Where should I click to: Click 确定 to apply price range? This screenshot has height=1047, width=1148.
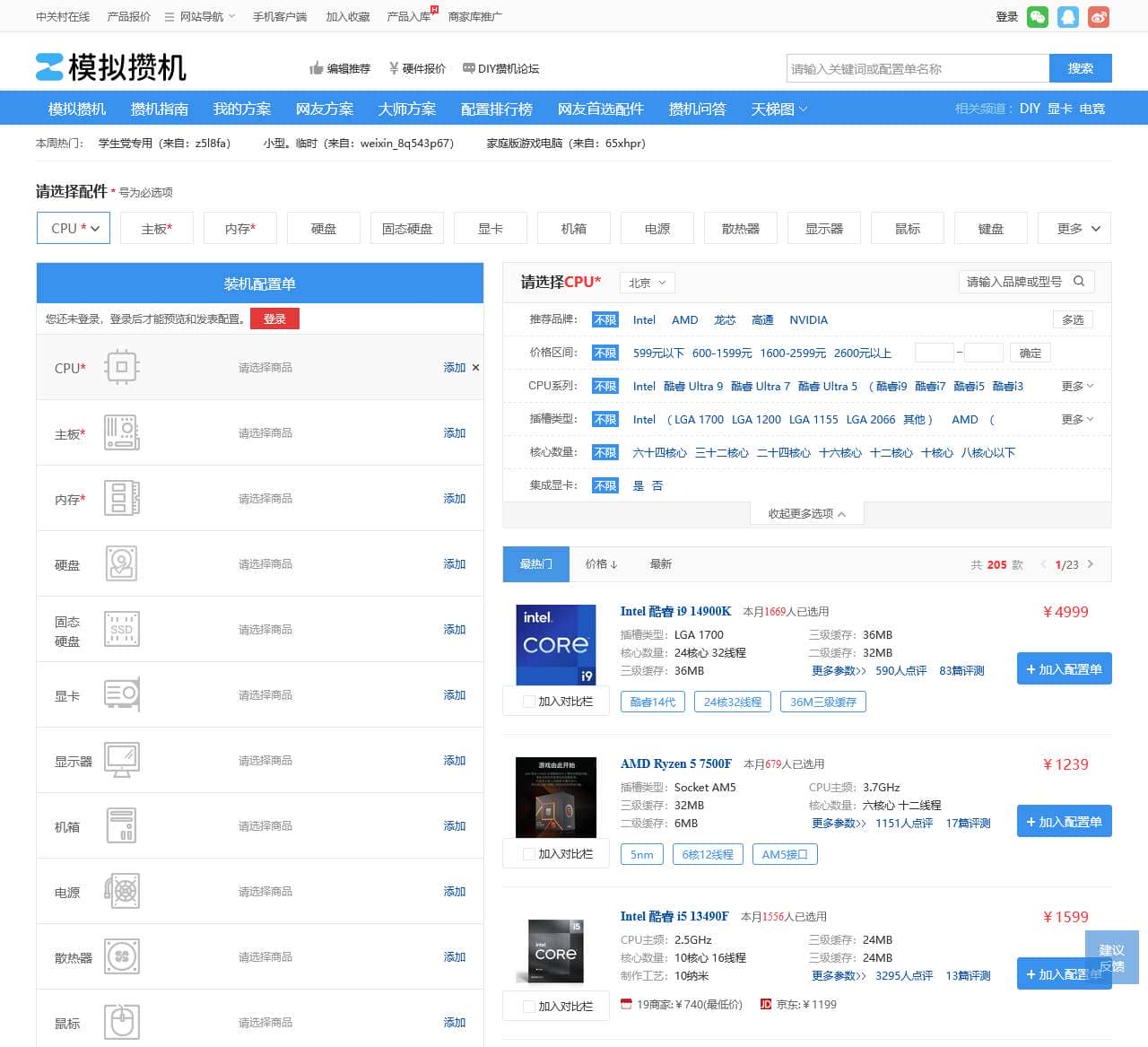(1030, 353)
